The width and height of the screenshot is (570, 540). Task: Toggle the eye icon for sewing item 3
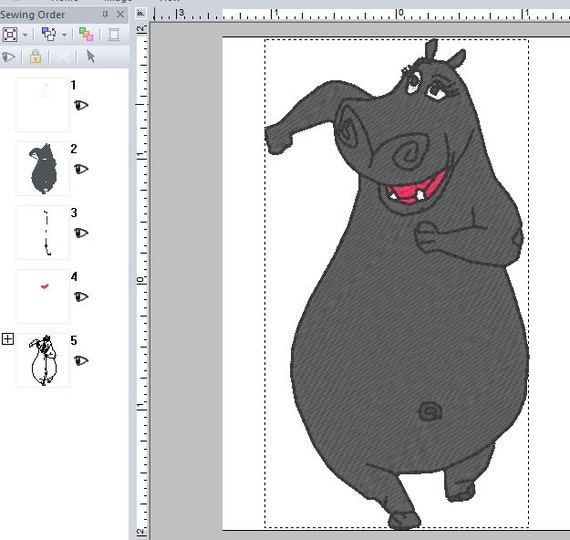click(x=81, y=233)
